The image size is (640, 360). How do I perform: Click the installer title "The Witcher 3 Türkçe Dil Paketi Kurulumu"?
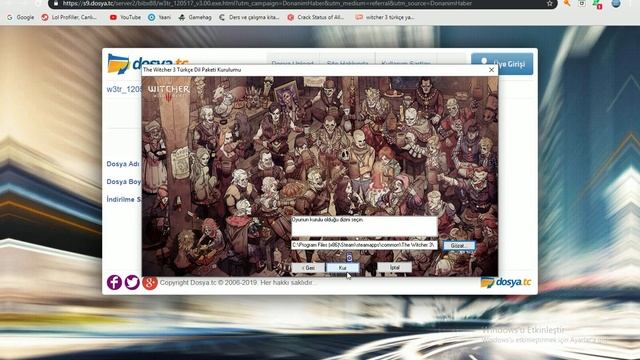tap(192, 70)
